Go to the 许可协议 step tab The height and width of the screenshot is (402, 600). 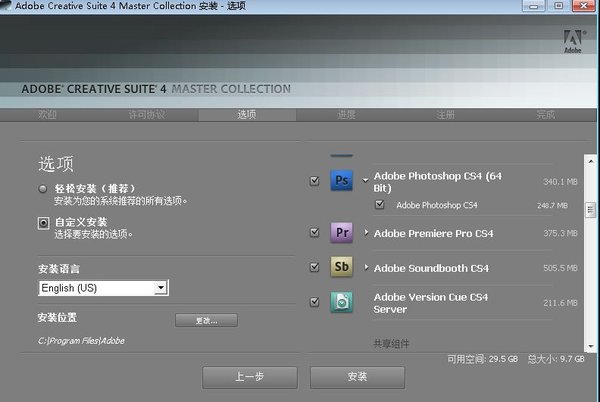point(147,114)
